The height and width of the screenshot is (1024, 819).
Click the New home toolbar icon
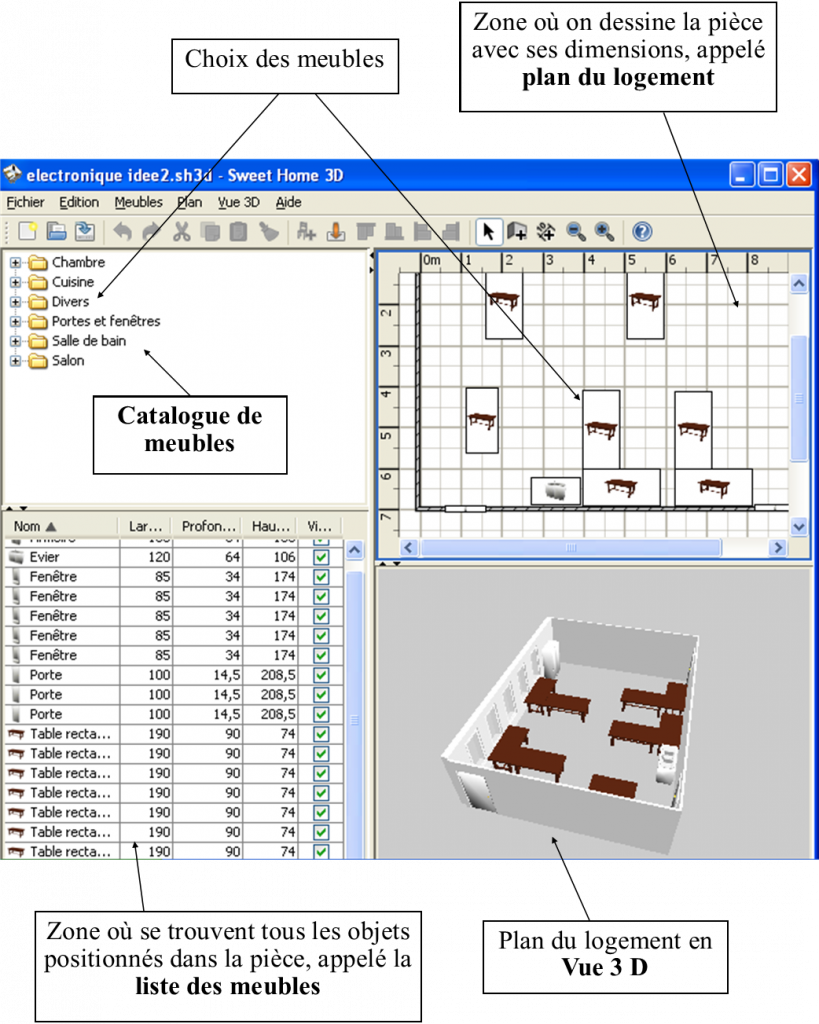tap(28, 232)
